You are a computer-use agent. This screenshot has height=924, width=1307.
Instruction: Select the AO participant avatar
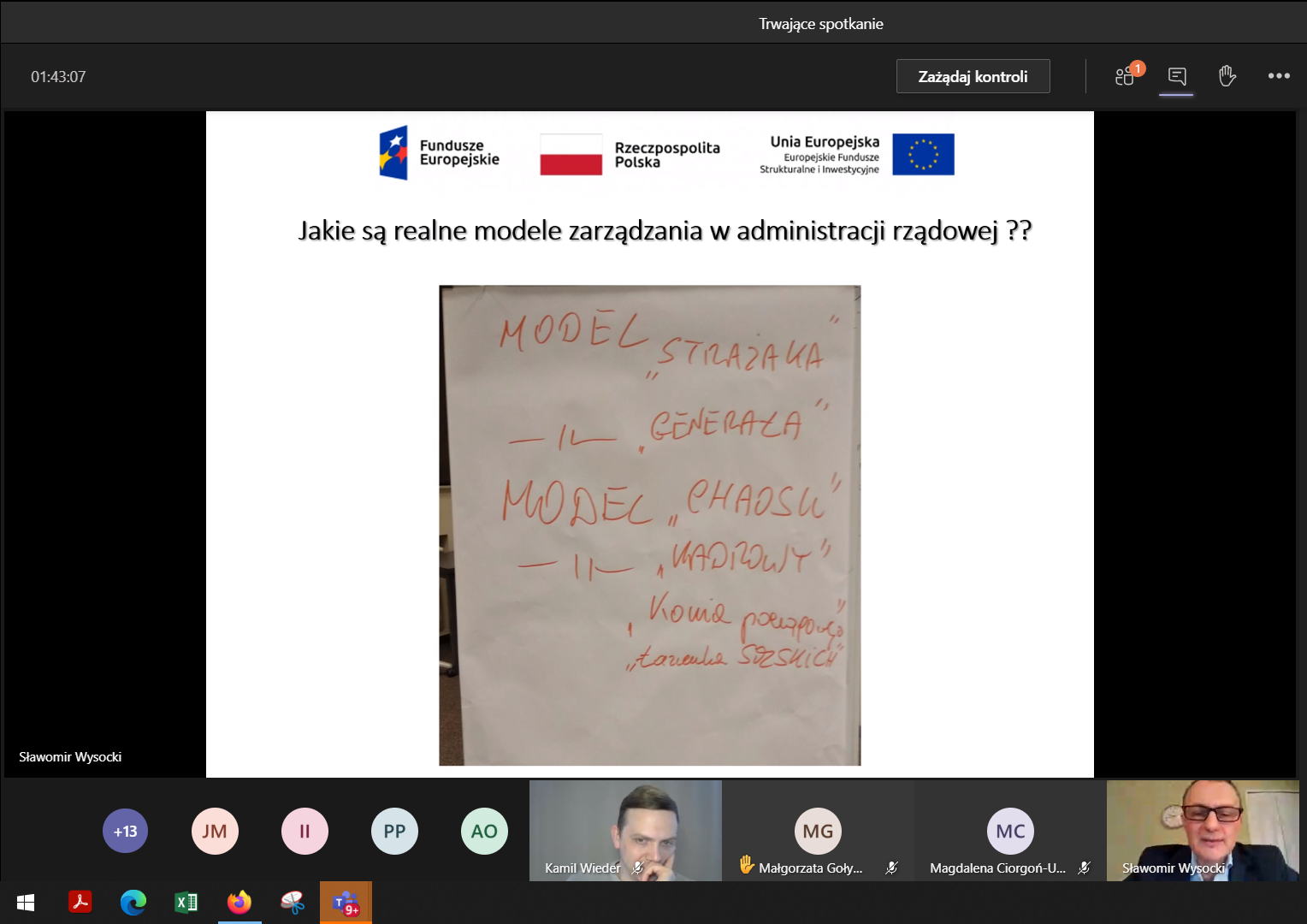(484, 831)
